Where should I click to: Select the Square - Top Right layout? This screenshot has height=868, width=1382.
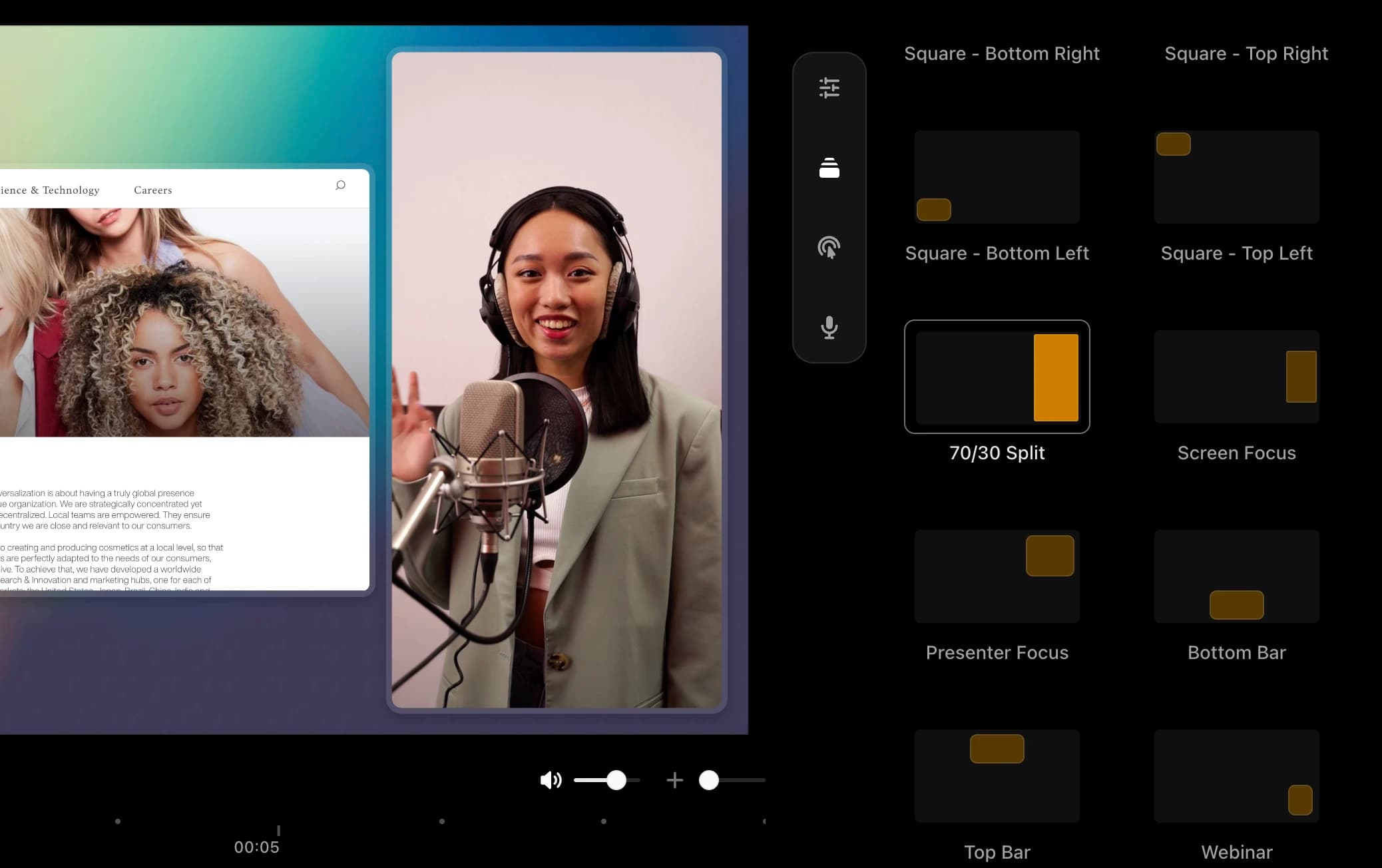(1245, 53)
